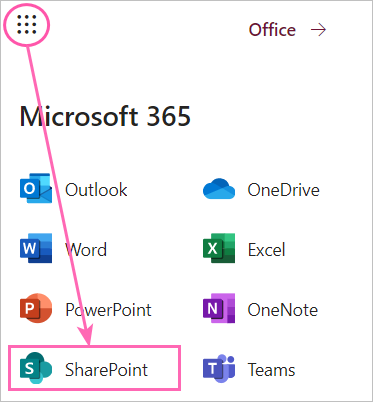Click the arrow next to Office
The height and width of the screenshot is (402, 373).
[318, 30]
